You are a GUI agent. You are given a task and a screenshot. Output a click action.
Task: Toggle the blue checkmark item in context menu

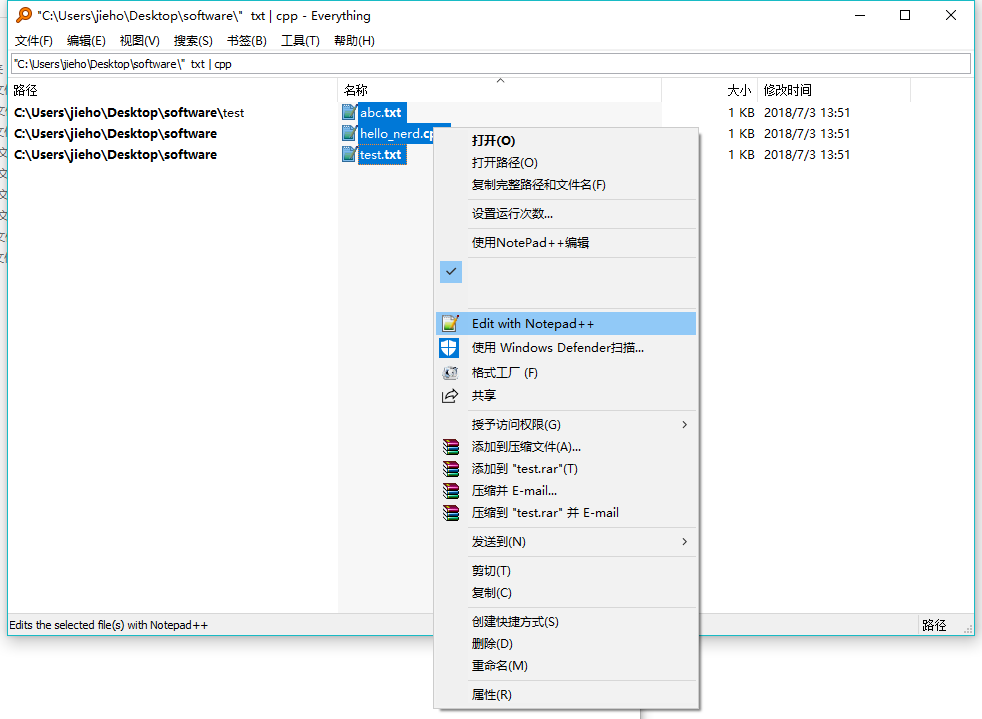[x=450, y=271]
